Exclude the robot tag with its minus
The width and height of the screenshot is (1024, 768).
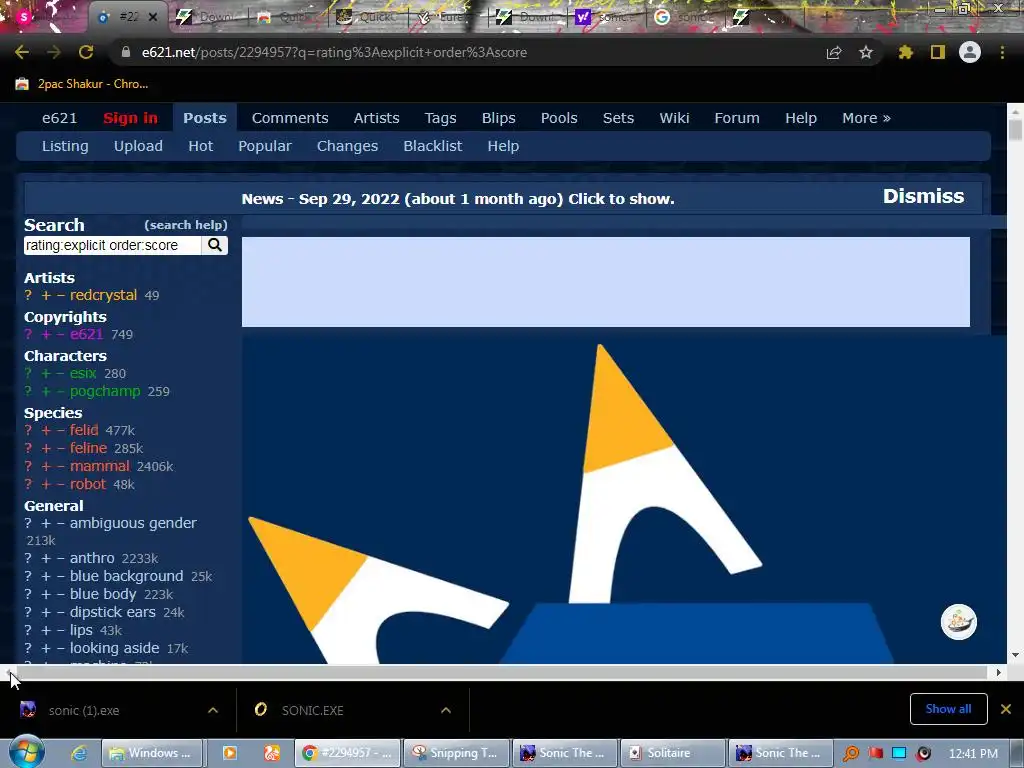click(61, 485)
